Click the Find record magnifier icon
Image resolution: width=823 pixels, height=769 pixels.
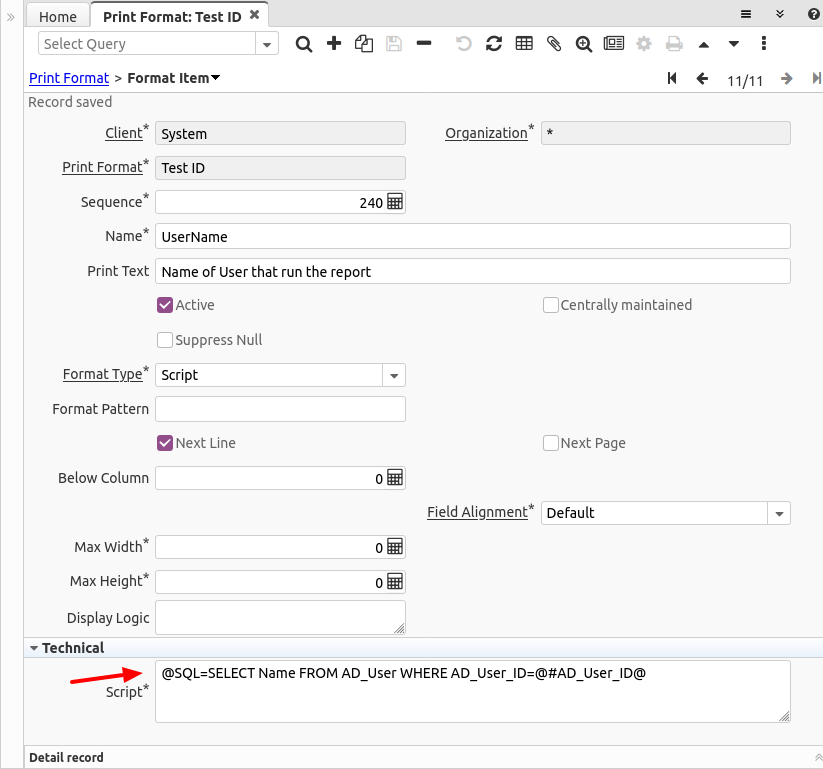(x=304, y=44)
